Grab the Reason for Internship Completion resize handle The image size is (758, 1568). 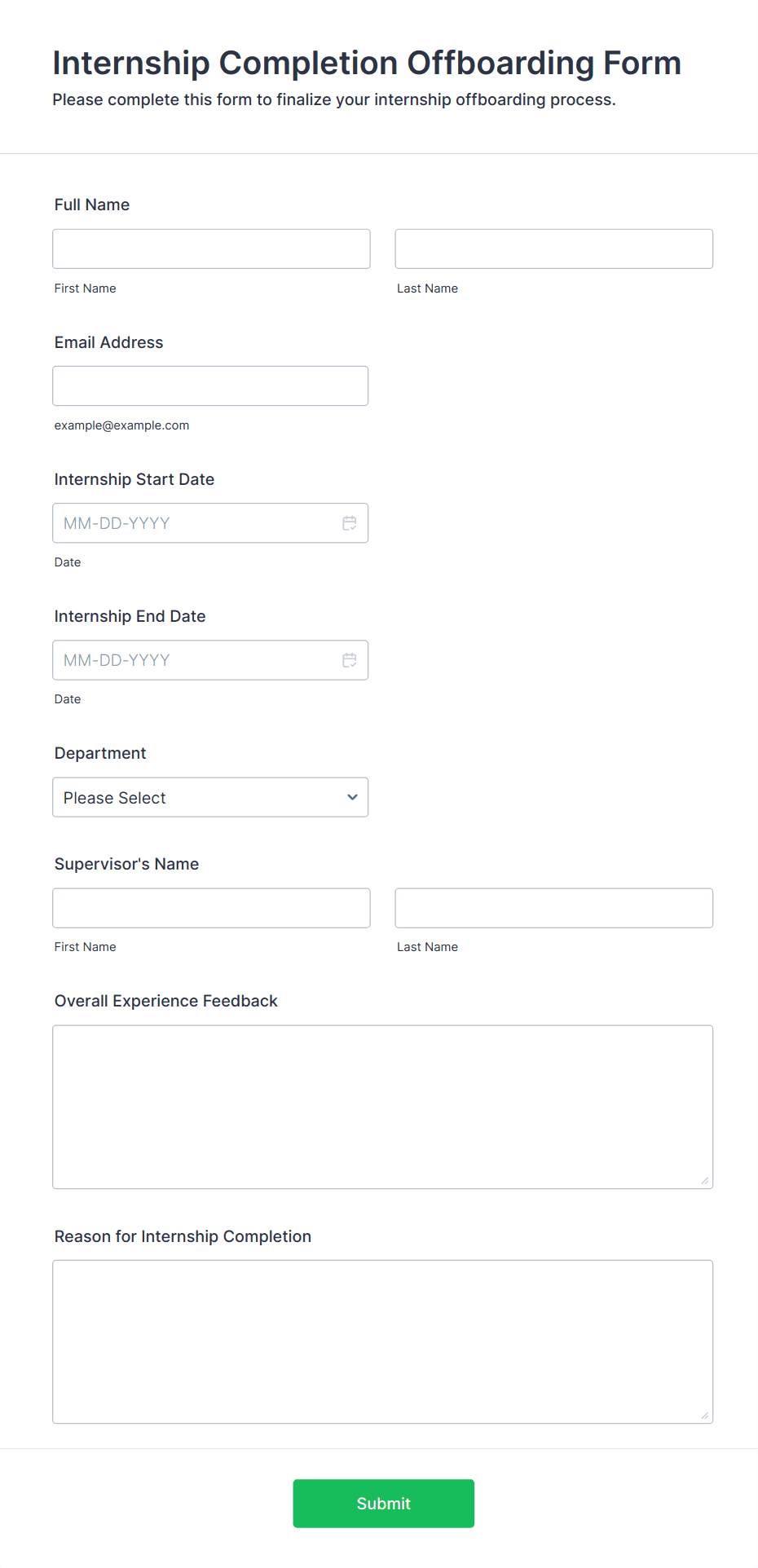(x=705, y=1415)
